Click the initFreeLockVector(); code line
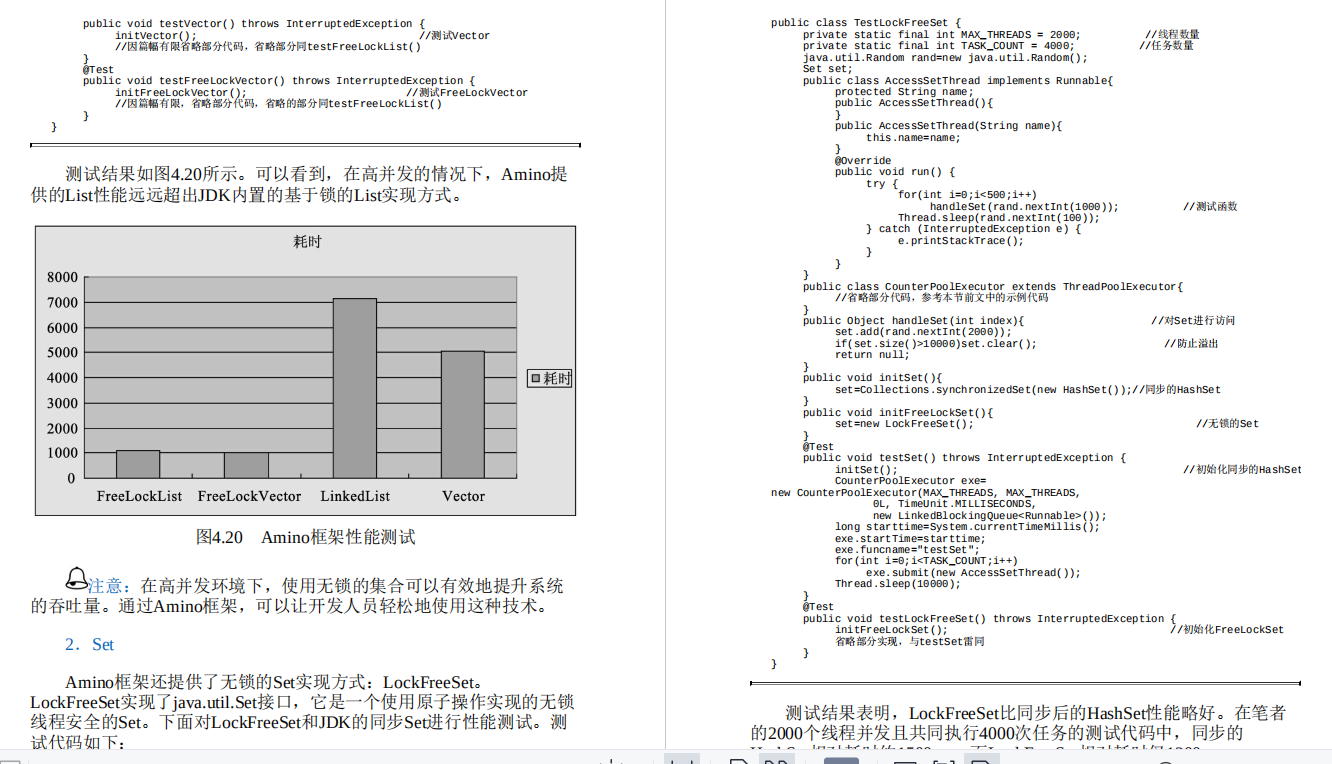 pos(180,93)
